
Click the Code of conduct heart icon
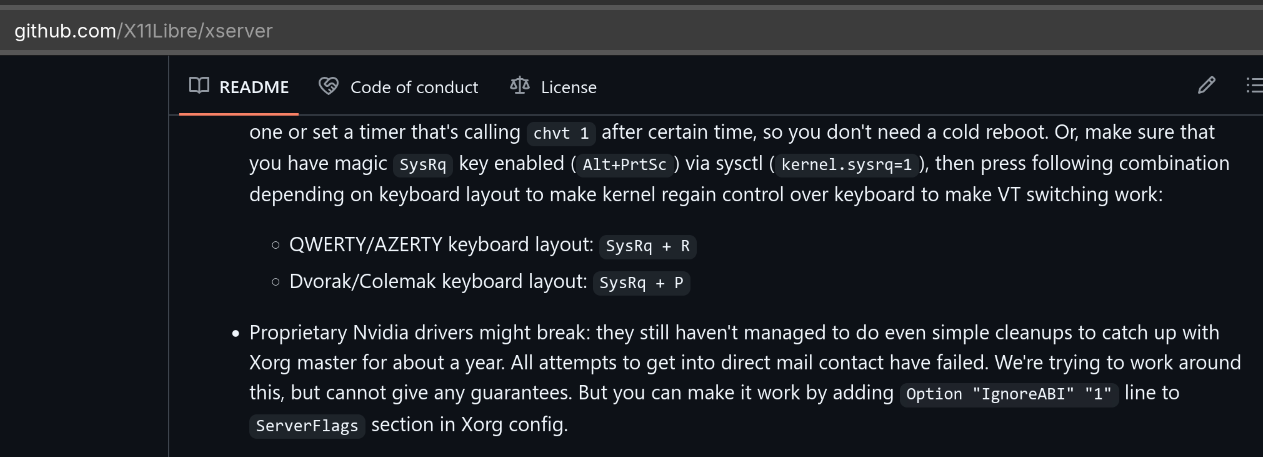[328, 86]
